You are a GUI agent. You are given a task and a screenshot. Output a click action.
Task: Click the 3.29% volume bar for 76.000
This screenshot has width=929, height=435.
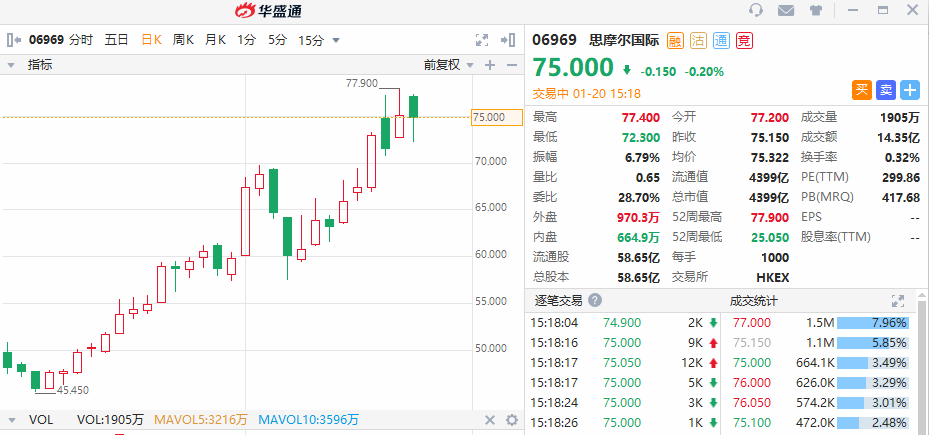coord(872,383)
